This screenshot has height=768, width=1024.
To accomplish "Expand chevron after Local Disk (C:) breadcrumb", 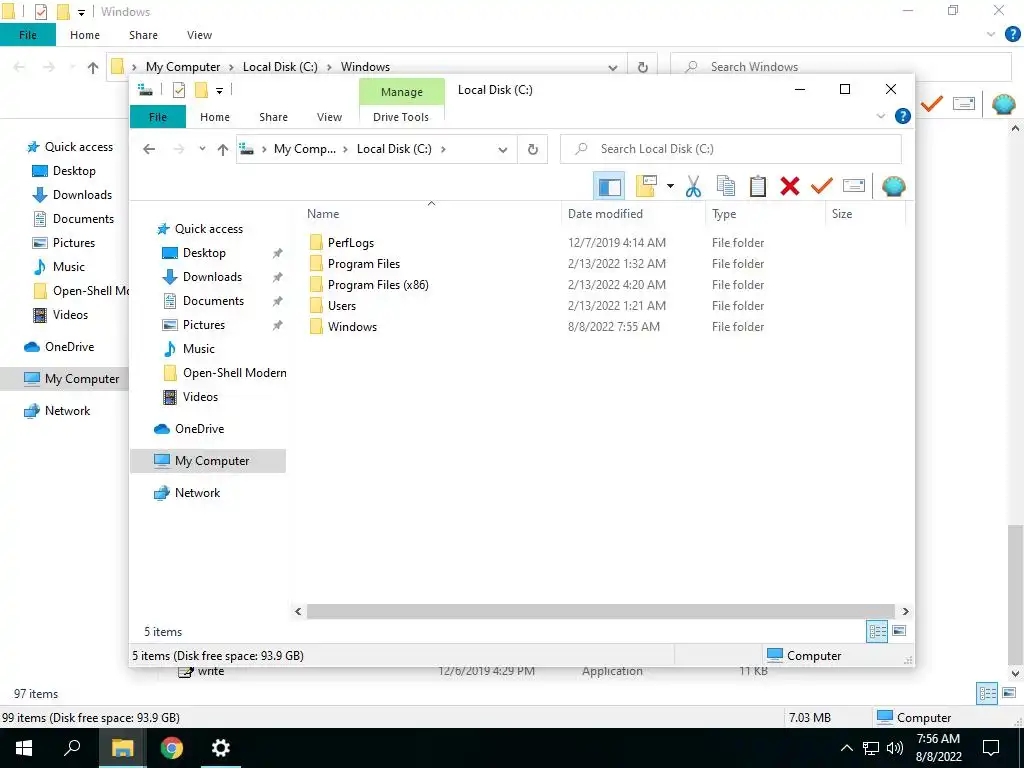I will tap(443, 149).
